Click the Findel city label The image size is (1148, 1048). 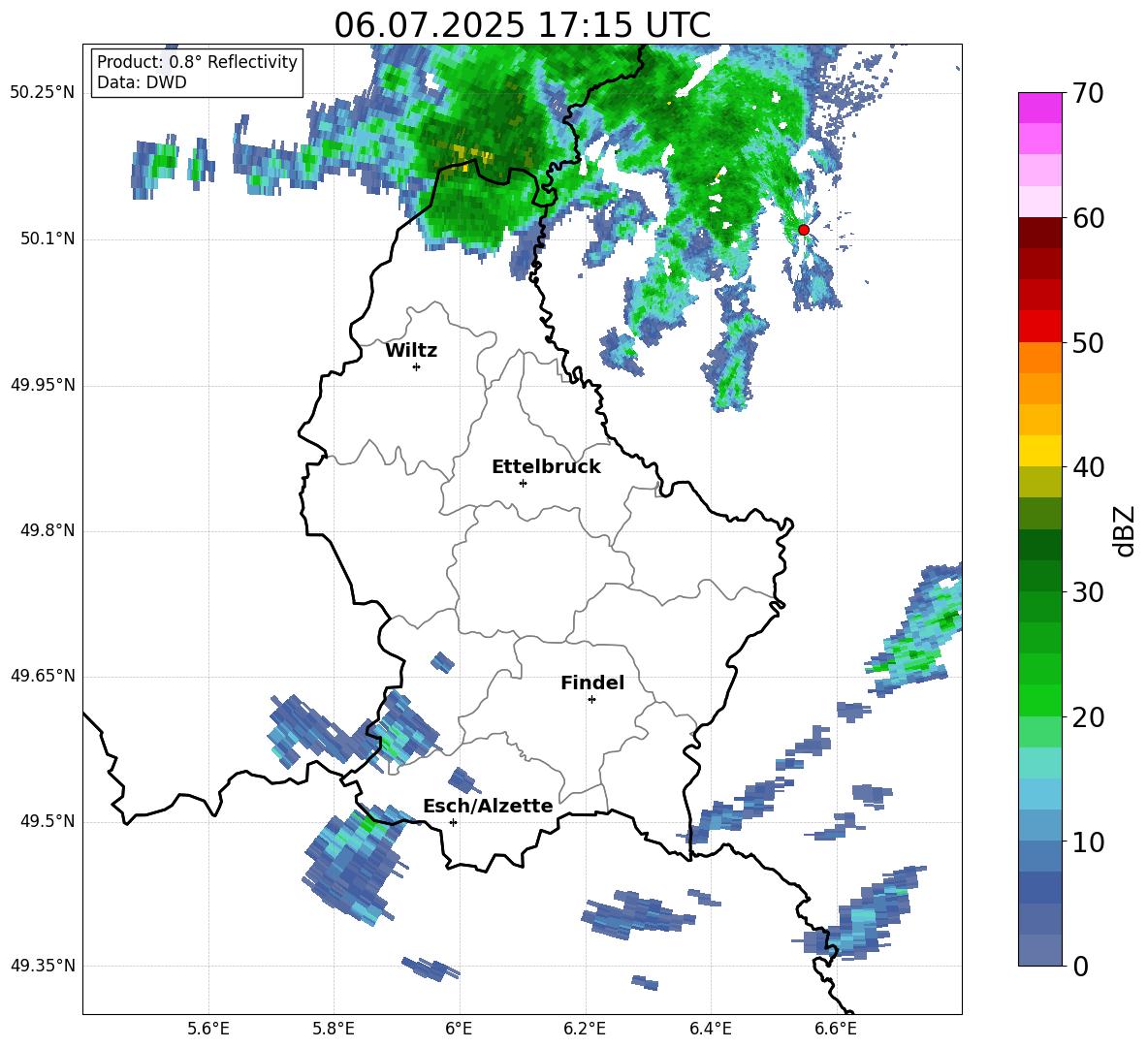pos(592,683)
